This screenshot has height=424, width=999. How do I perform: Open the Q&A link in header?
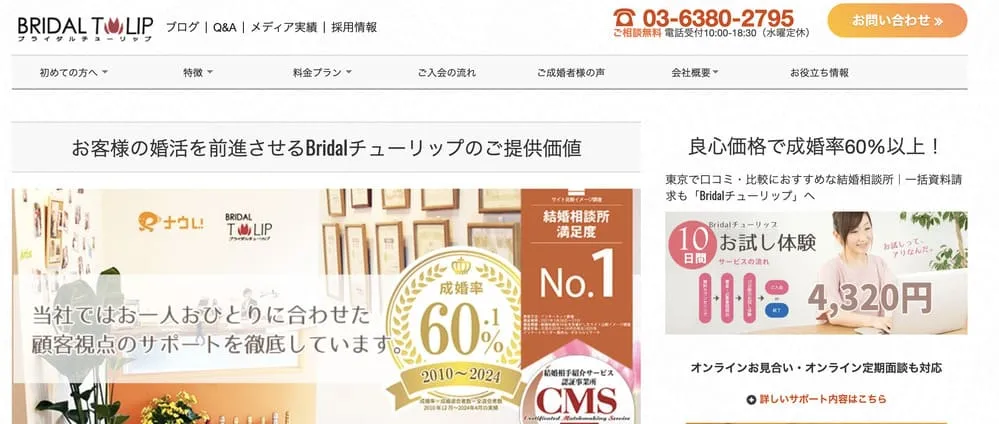pyautogui.click(x=224, y=27)
